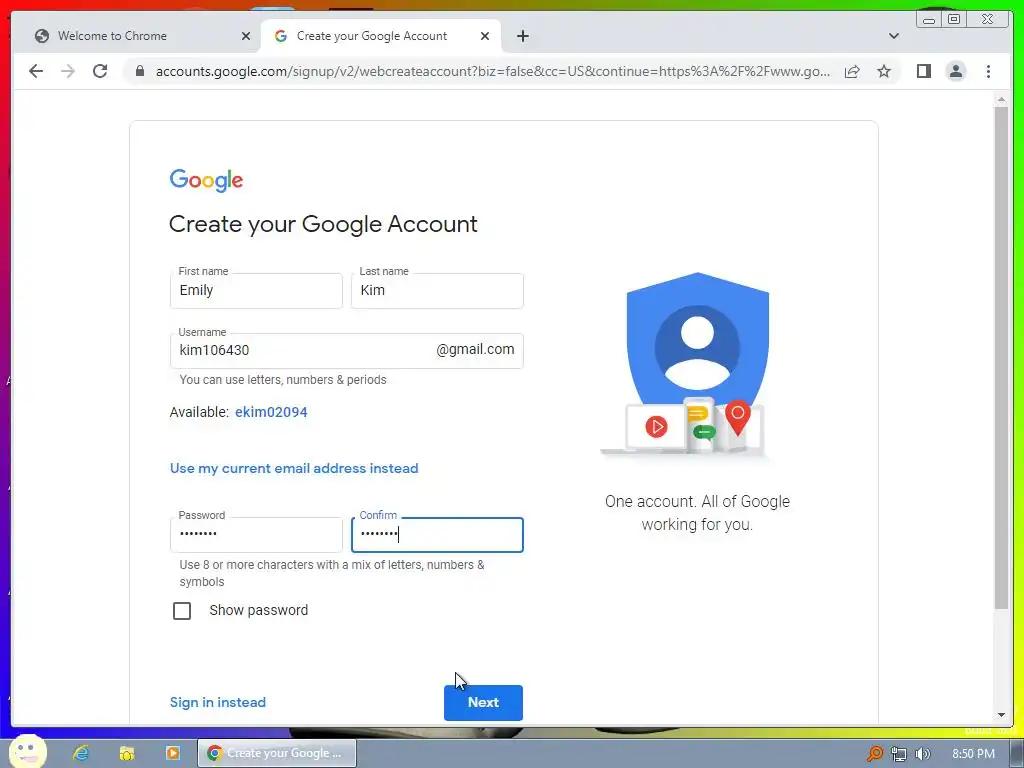Click the blue Next button
The height and width of the screenshot is (768, 1024).
click(x=483, y=703)
